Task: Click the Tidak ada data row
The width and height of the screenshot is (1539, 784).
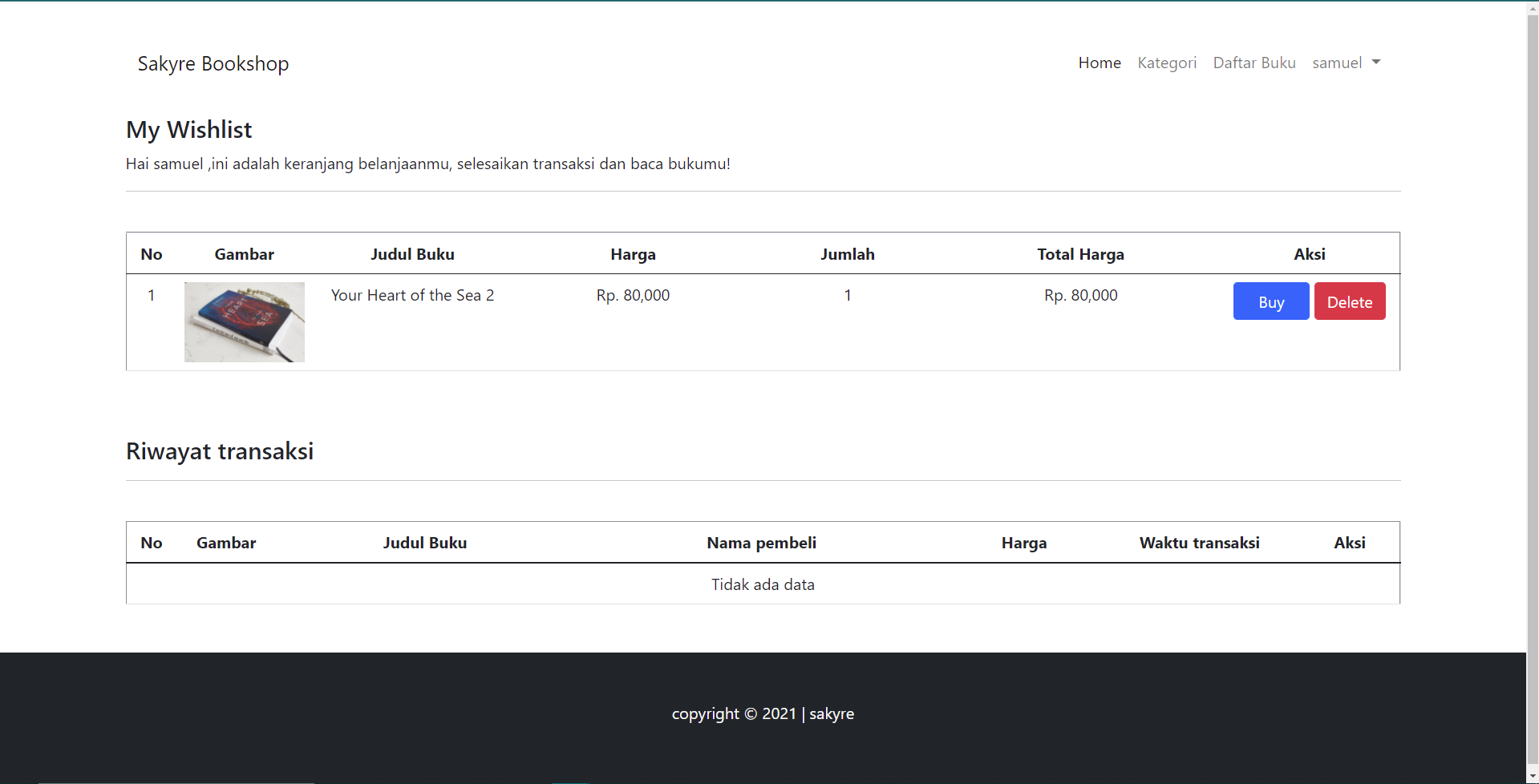Action: click(762, 584)
